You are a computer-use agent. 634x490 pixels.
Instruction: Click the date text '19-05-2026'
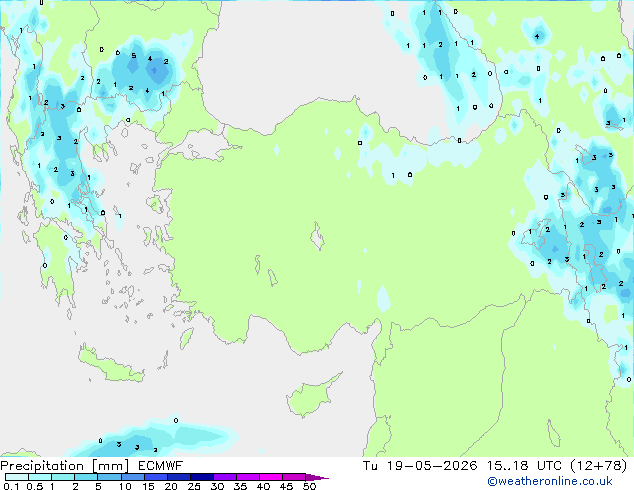431,466
